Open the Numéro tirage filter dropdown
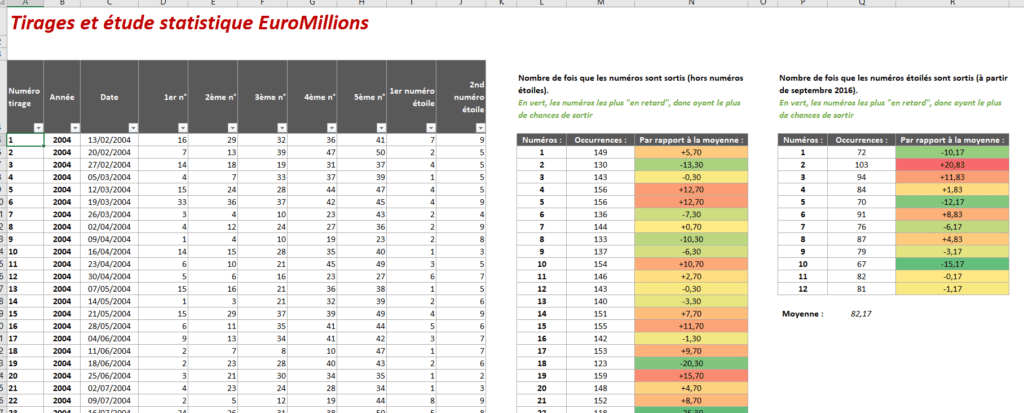Image resolution: width=1024 pixels, height=413 pixels. point(38,128)
